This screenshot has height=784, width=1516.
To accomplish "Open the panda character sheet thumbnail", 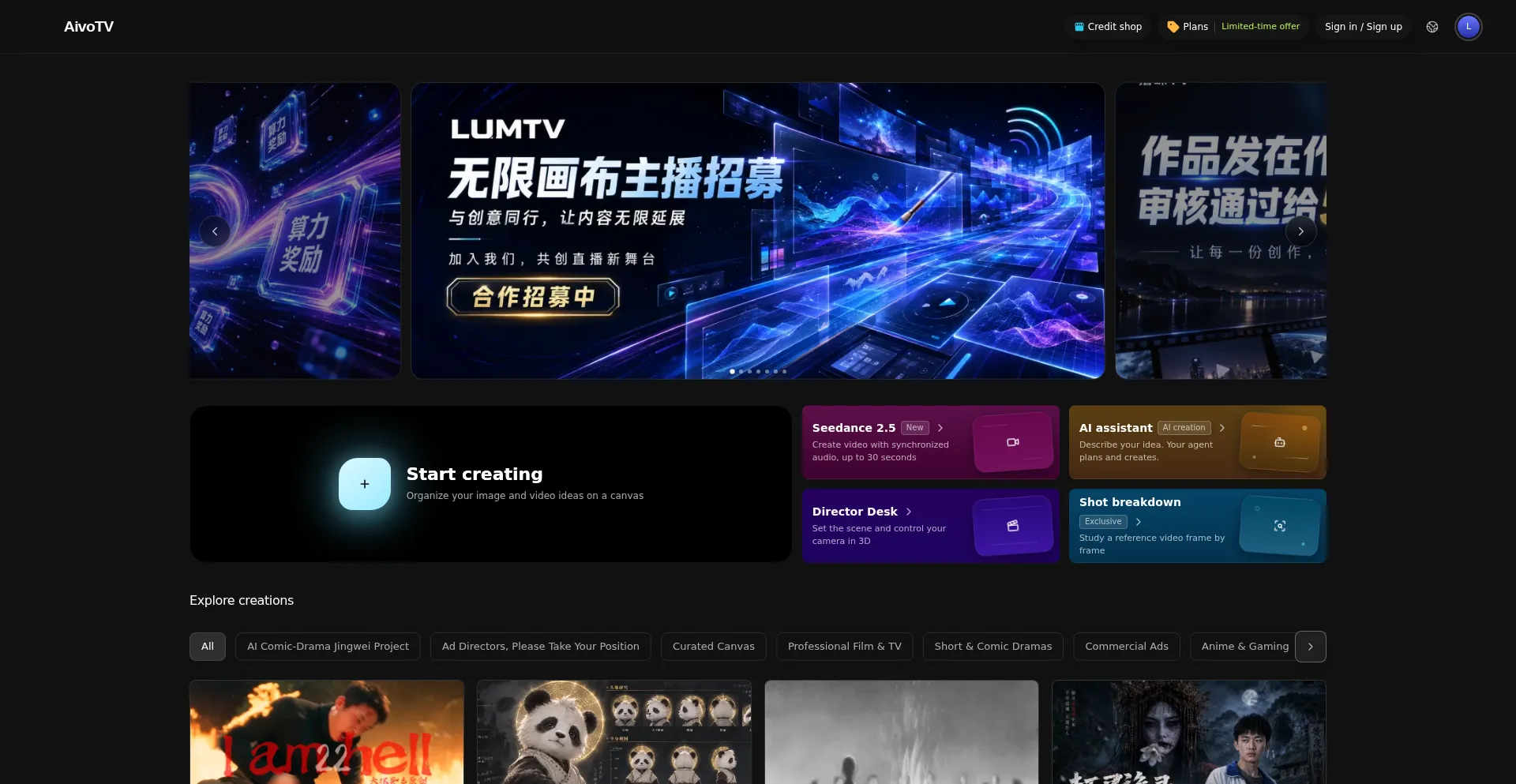I will (x=614, y=732).
